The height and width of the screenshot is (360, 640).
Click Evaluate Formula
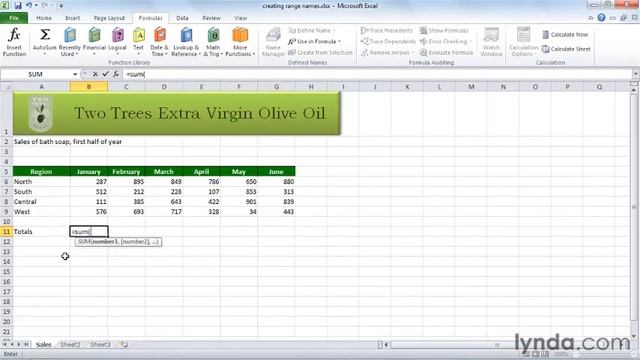point(446,53)
